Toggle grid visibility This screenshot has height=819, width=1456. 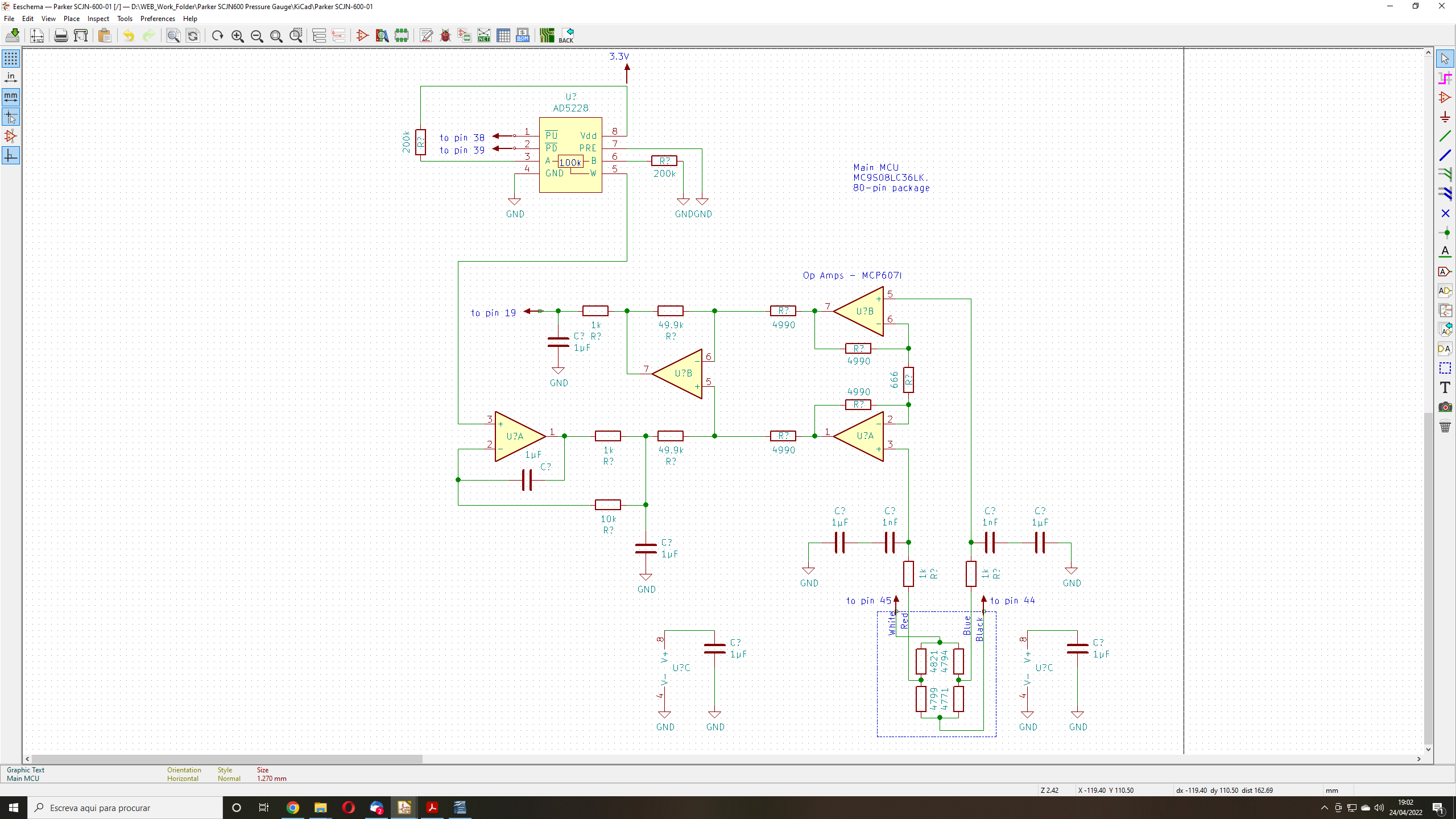[11, 59]
